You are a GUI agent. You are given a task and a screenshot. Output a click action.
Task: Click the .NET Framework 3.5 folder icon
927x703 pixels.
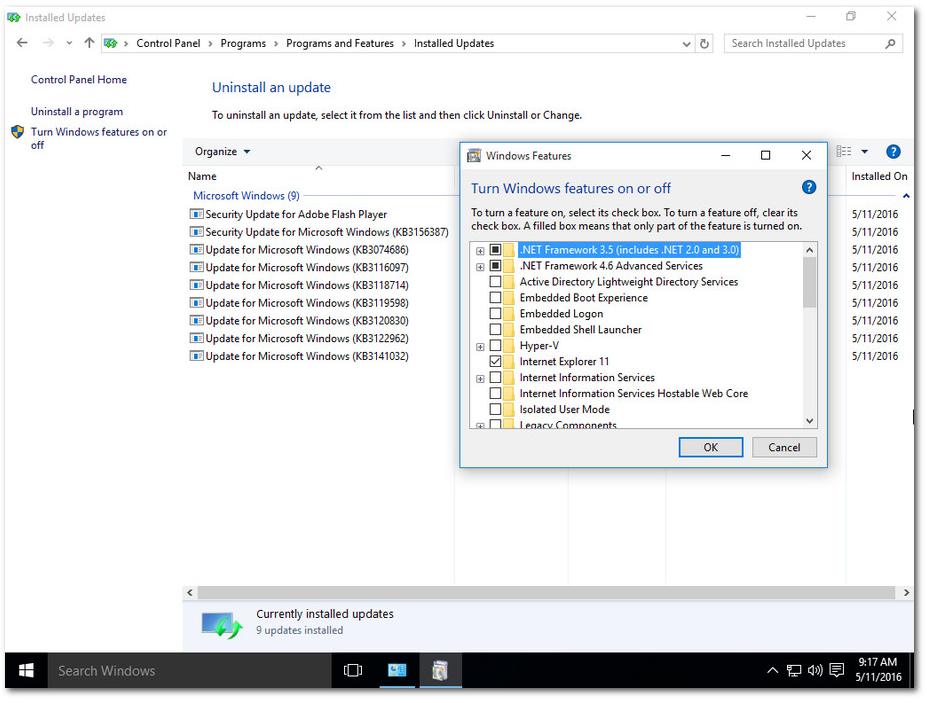(x=509, y=250)
